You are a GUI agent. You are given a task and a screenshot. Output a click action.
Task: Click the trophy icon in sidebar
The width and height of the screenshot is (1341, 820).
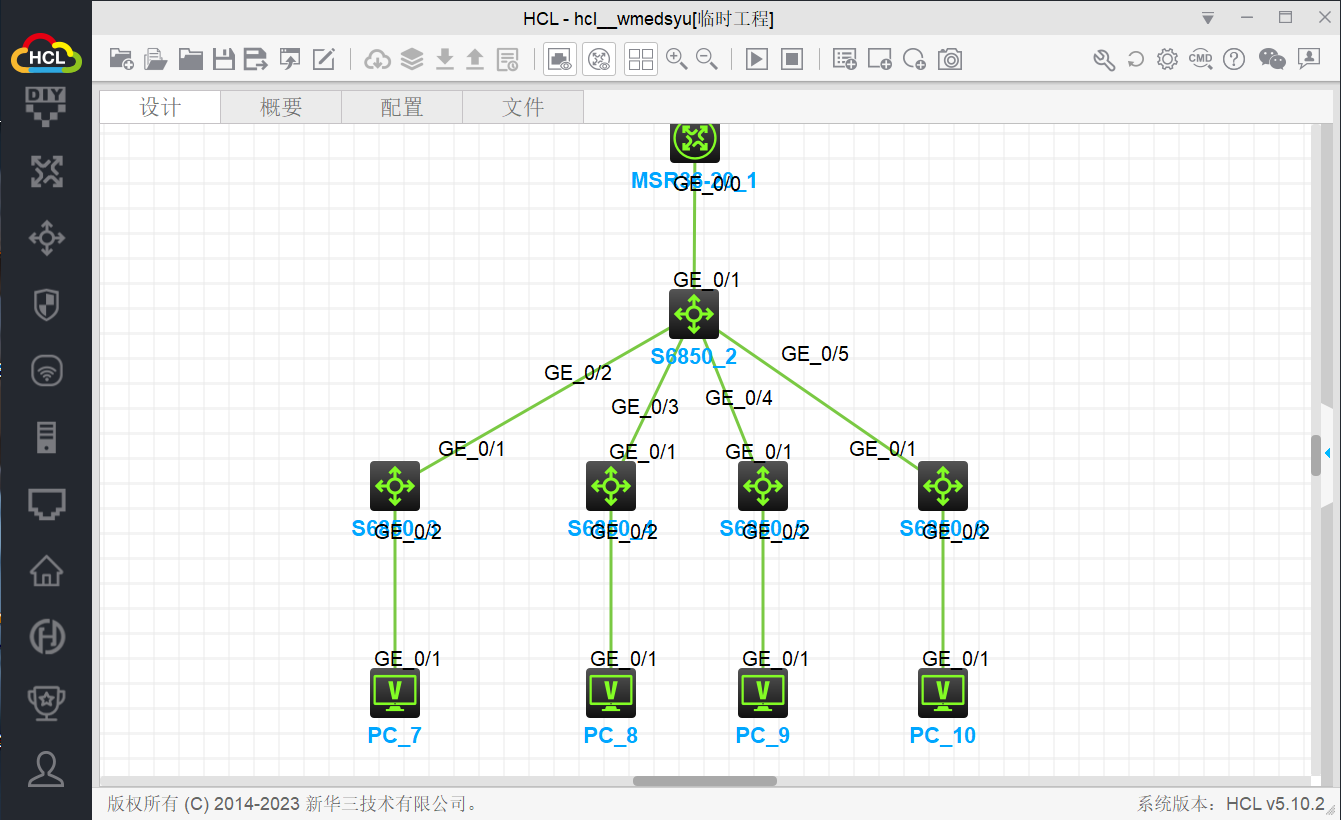[46, 702]
